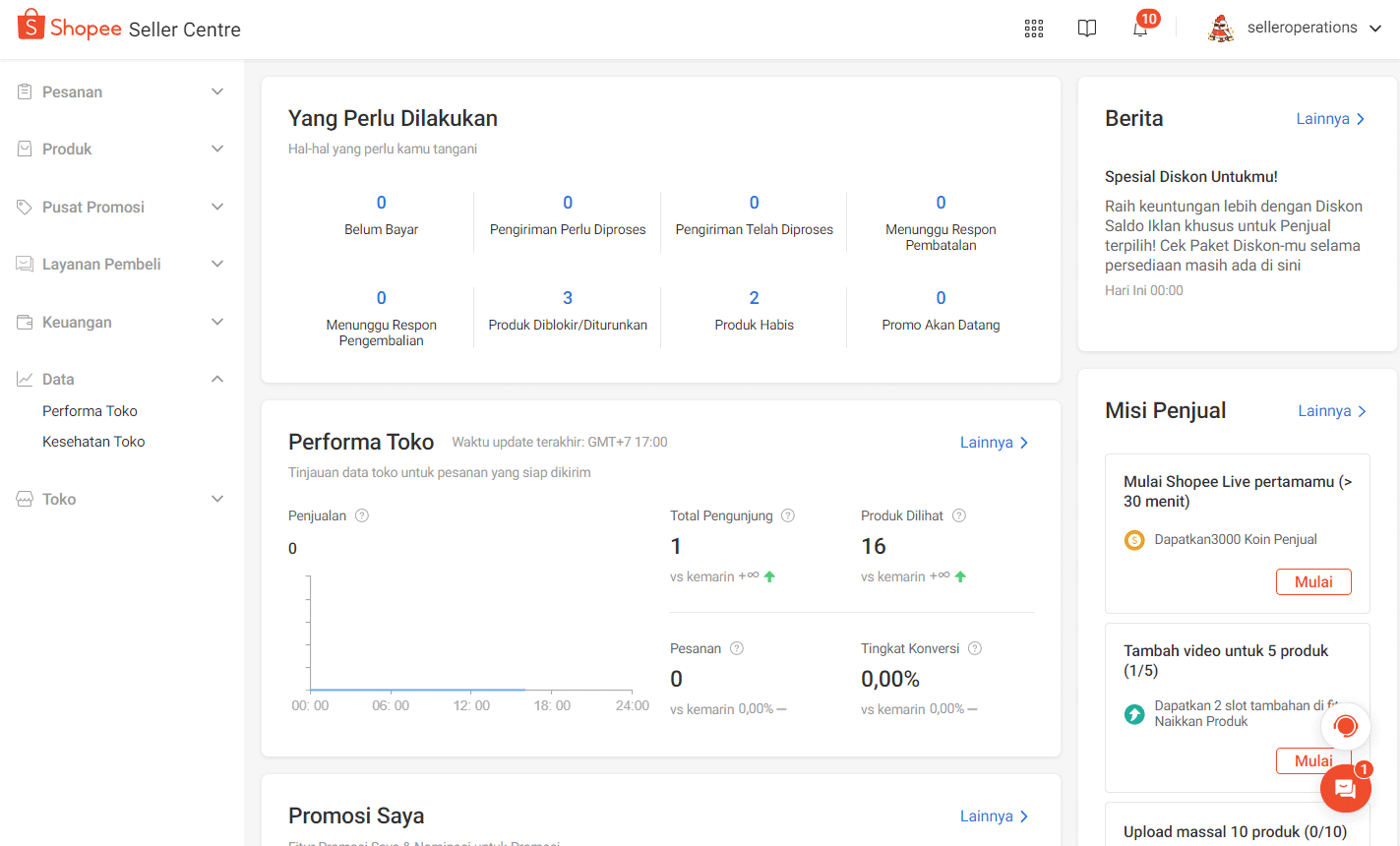Open Kesehatan Toko submenu item

(x=93, y=442)
